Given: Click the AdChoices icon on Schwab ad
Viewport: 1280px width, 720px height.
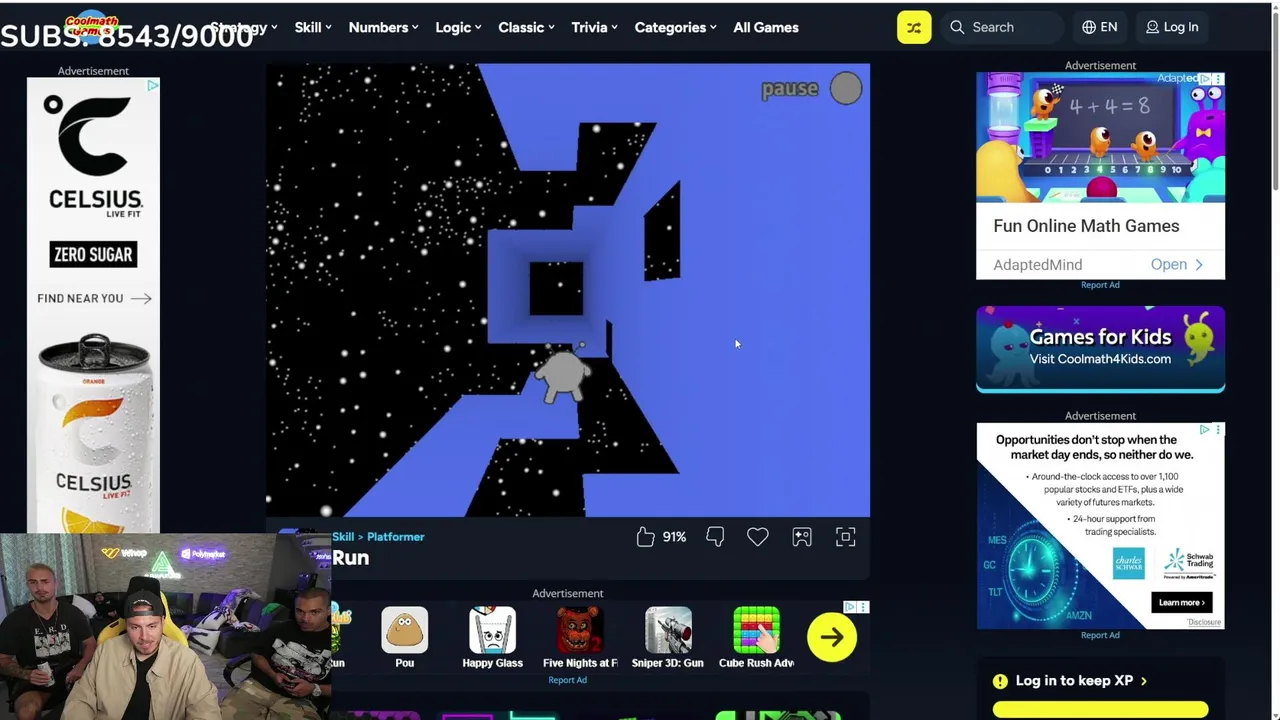Looking at the screenshot, I should click(x=1205, y=430).
